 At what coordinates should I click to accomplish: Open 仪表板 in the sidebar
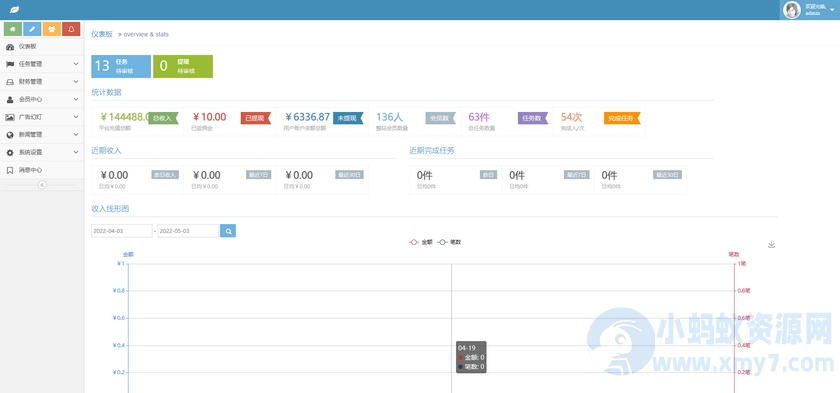click(42, 47)
